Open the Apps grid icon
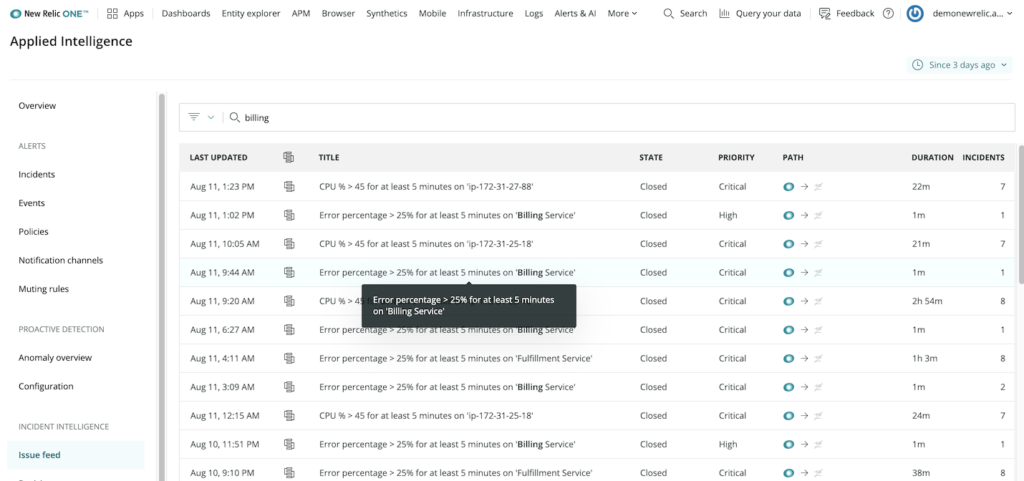Image resolution: width=1024 pixels, height=481 pixels. pyautogui.click(x=112, y=13)
